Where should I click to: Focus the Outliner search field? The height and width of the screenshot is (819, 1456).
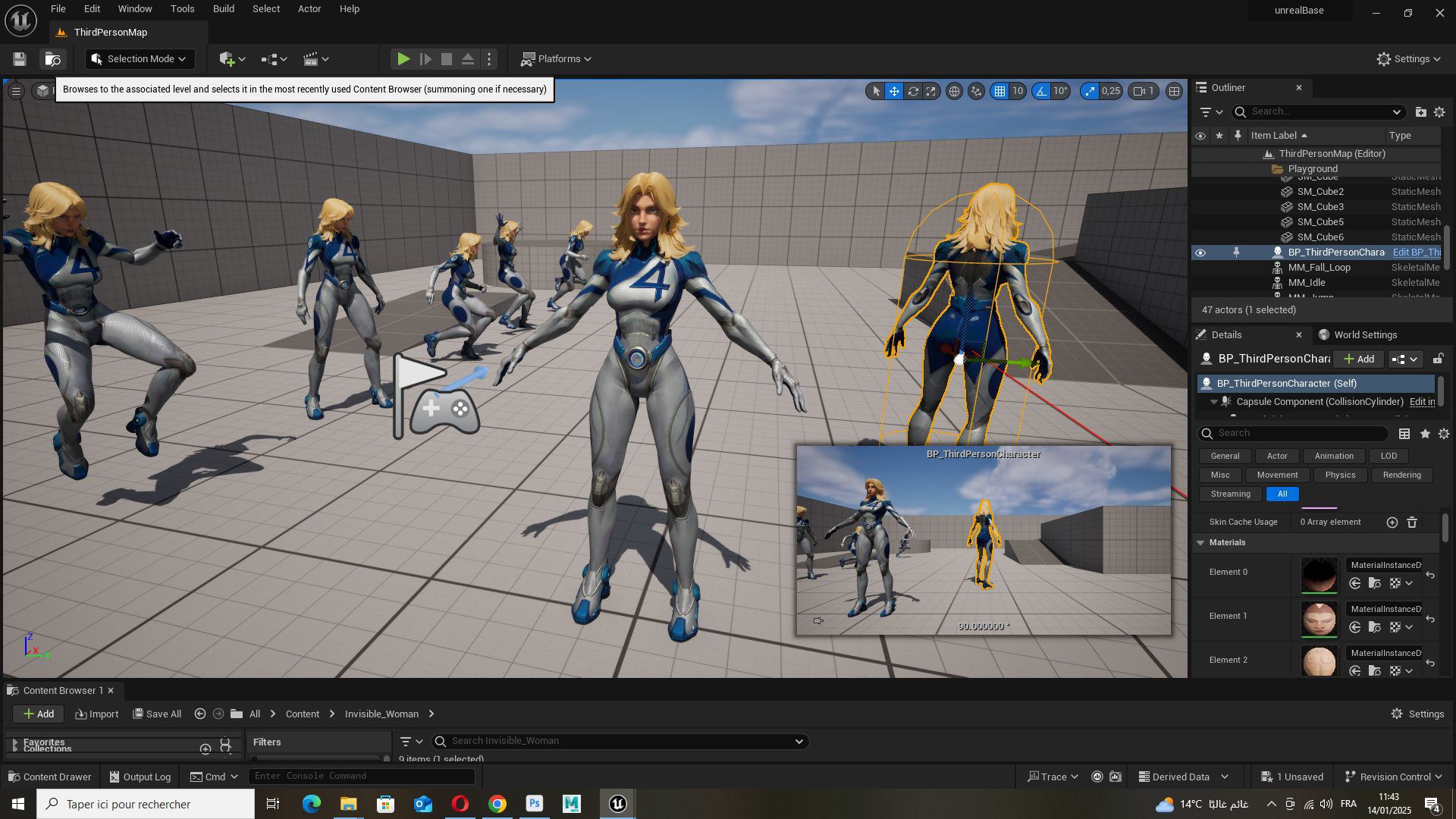[x=1318, y=112]
